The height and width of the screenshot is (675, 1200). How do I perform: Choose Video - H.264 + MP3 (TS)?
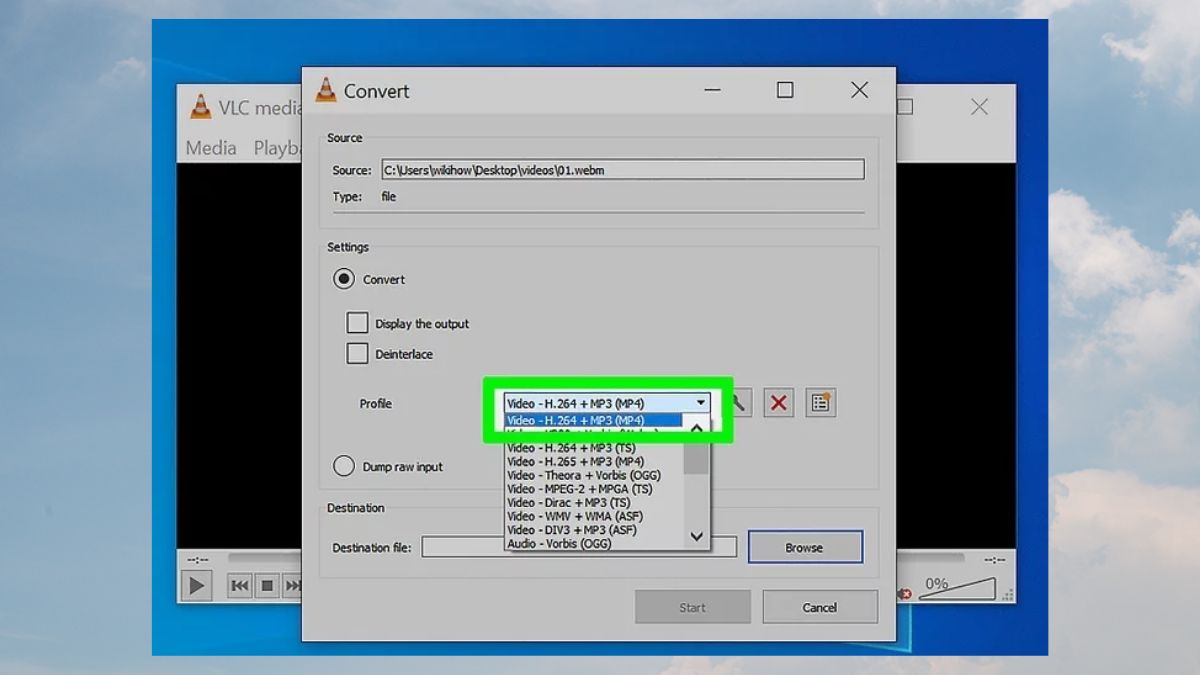(x=594, y=448)
